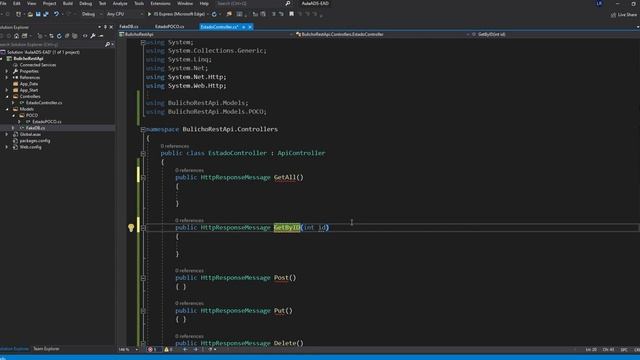Click the Search Solution Explorer field
640x360 pixels.
point(52,44)
